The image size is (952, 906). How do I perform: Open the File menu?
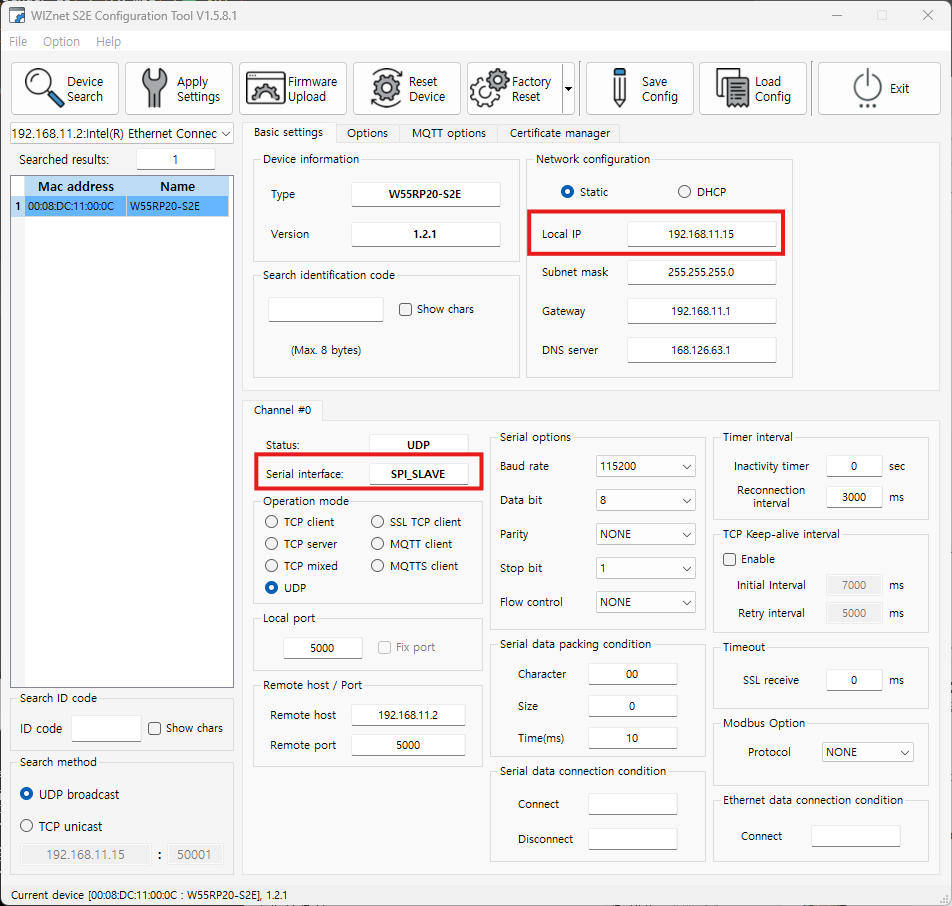(18, 41)
